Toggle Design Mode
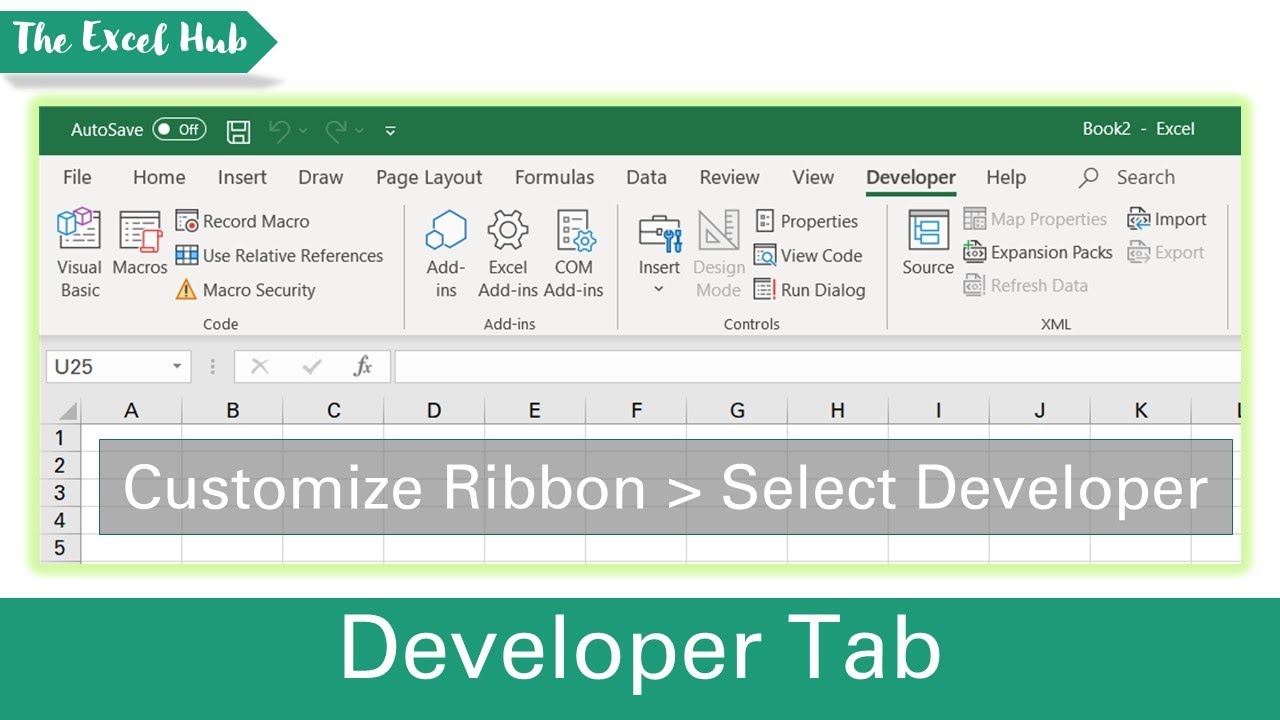The width and height of the screenshot is (1280, 720). (x=718, y=253)
